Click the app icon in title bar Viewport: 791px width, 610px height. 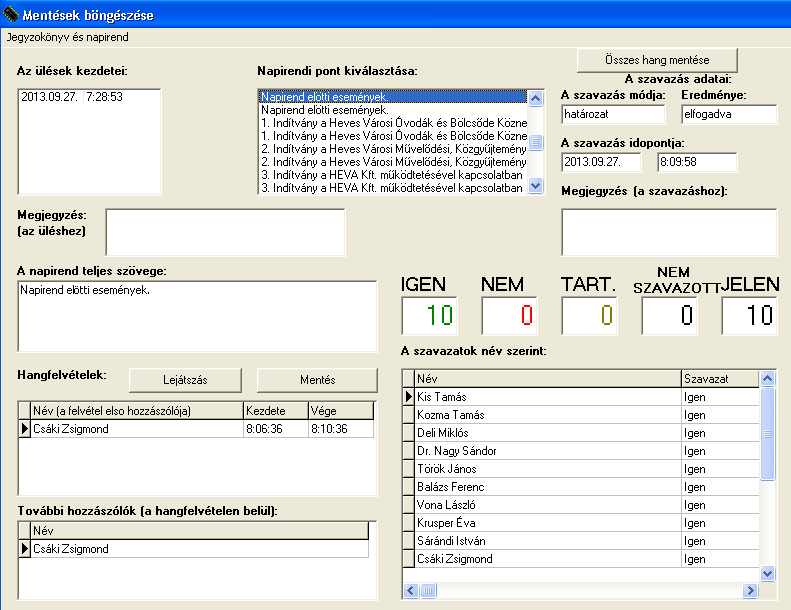tap(10, 15)
